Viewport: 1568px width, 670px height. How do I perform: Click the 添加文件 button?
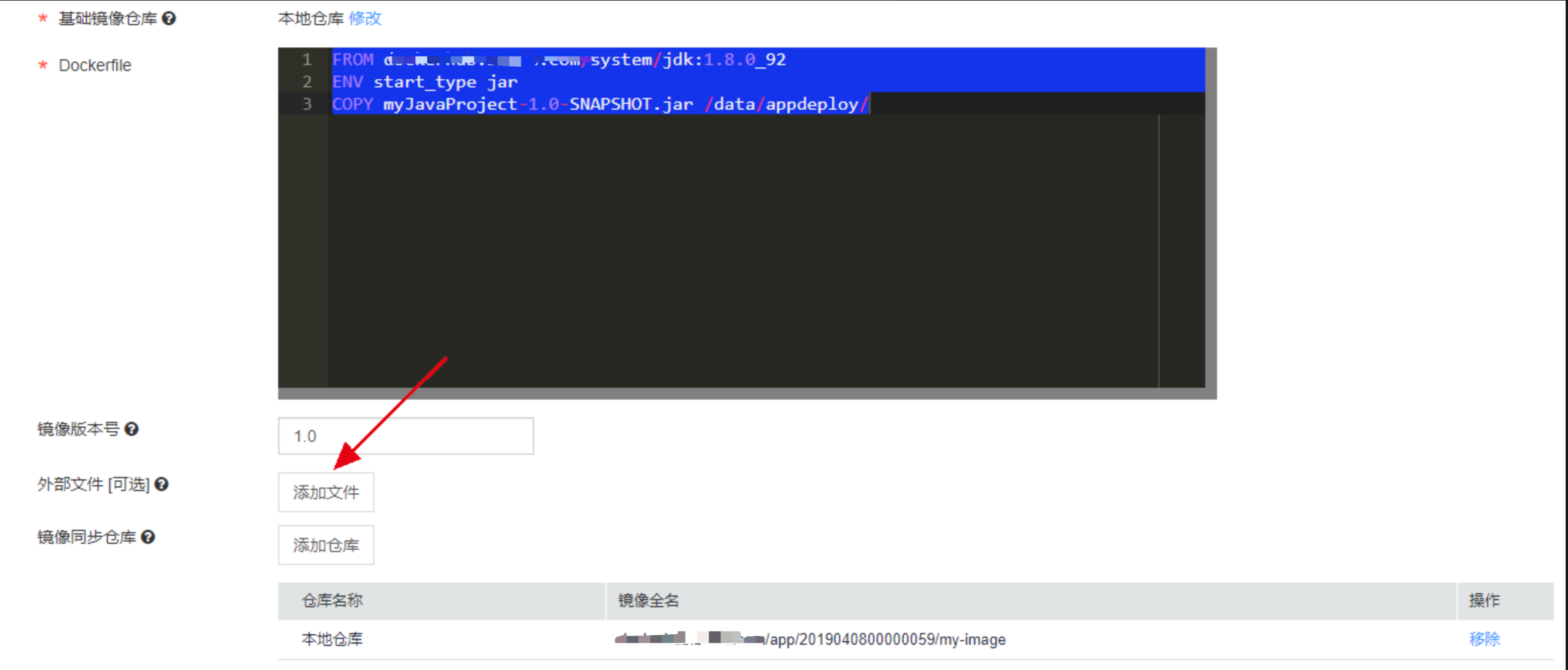coord(326,492)
